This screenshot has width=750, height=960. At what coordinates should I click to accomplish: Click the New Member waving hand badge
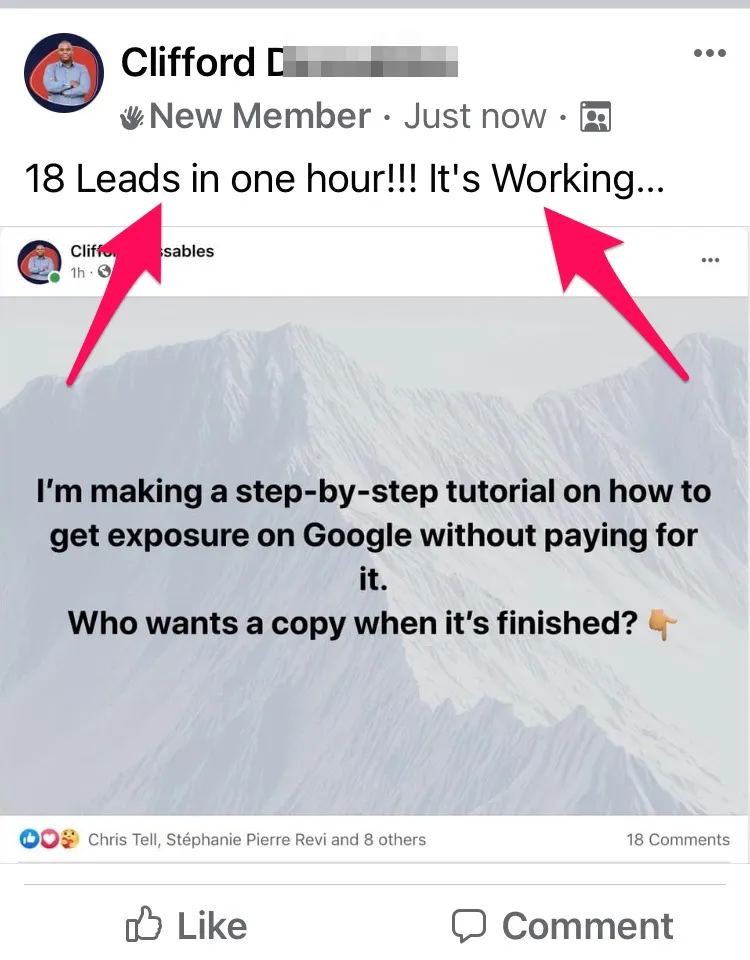point(132,118)
